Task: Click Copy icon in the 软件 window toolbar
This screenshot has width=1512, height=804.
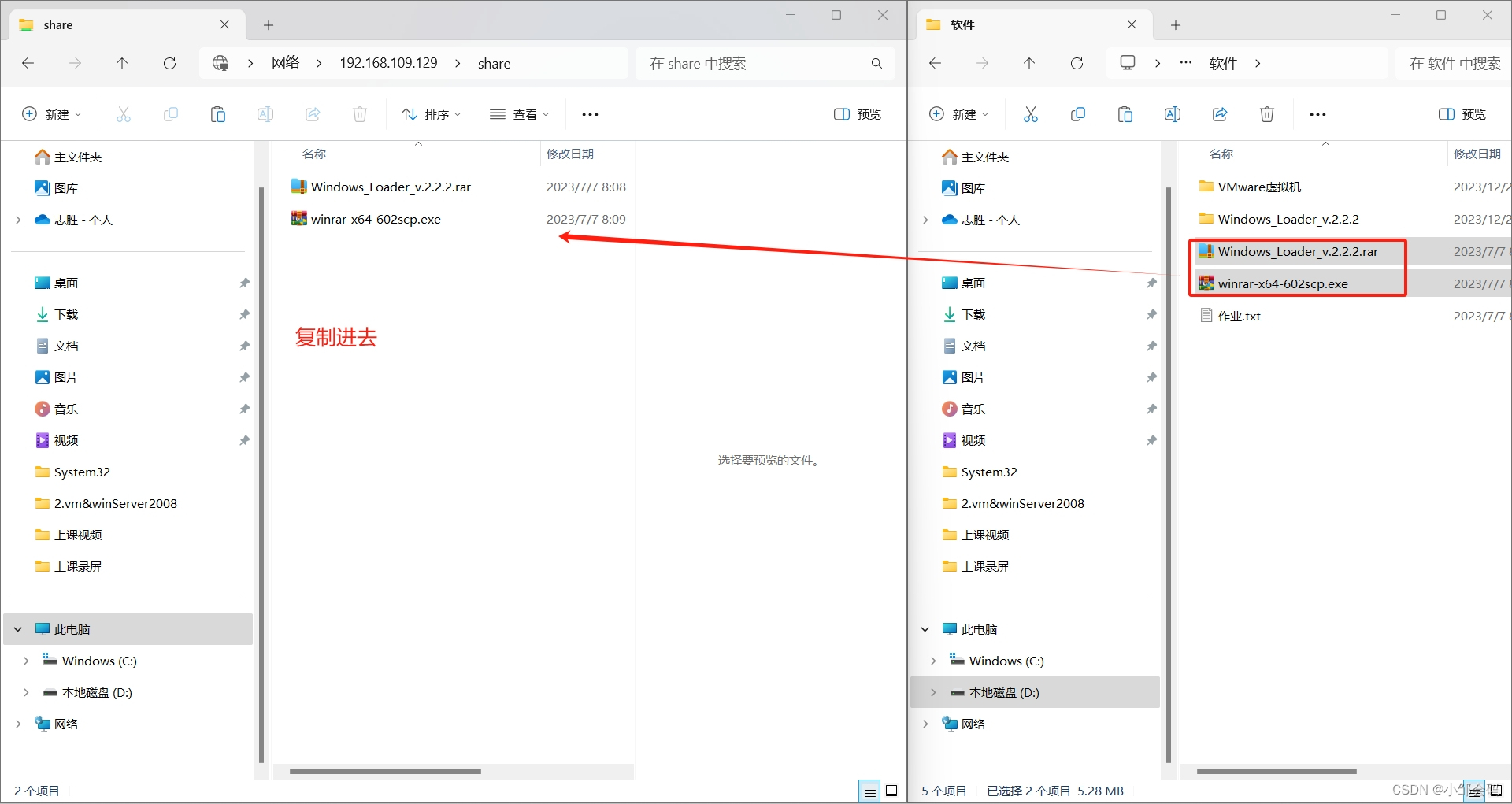Action: 1077,114
